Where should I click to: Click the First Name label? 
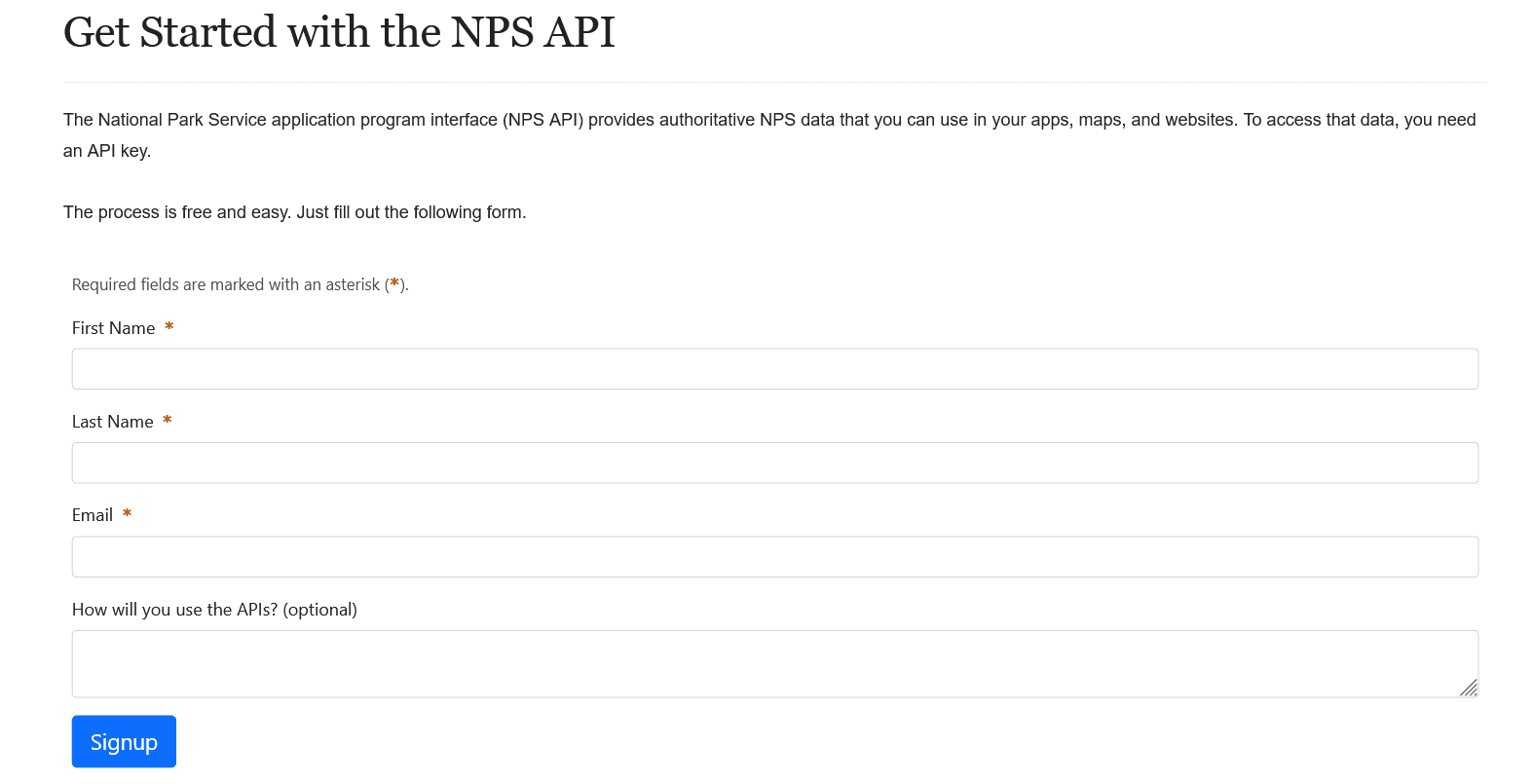[113, 328]
